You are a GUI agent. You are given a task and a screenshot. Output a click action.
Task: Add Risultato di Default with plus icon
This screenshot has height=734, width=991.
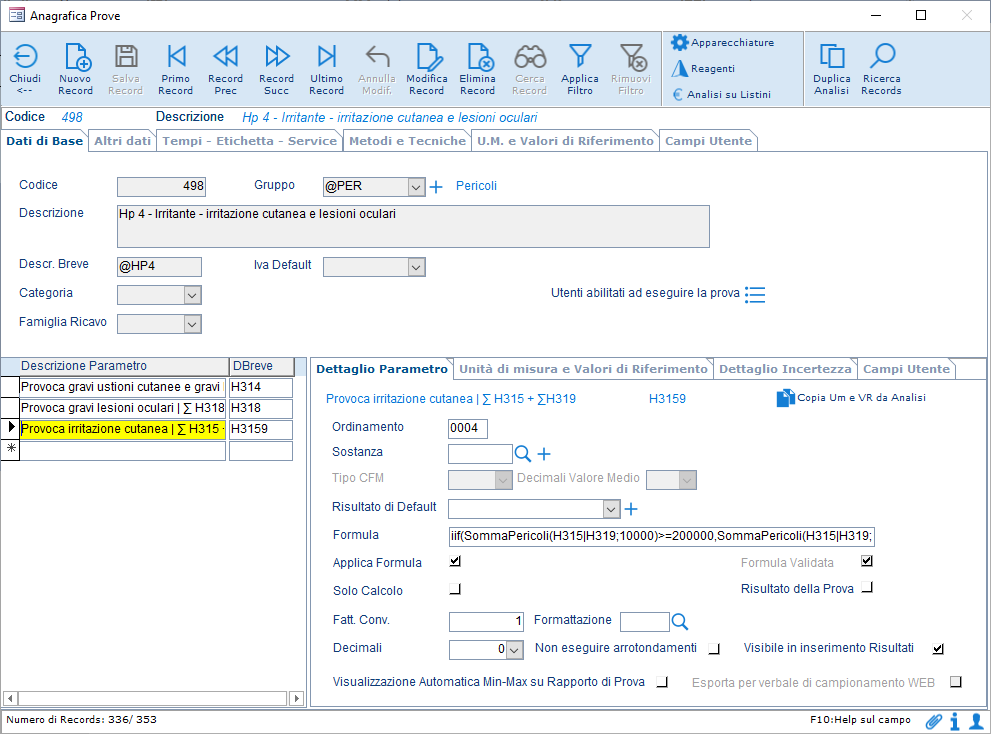[x=631, y=509]
